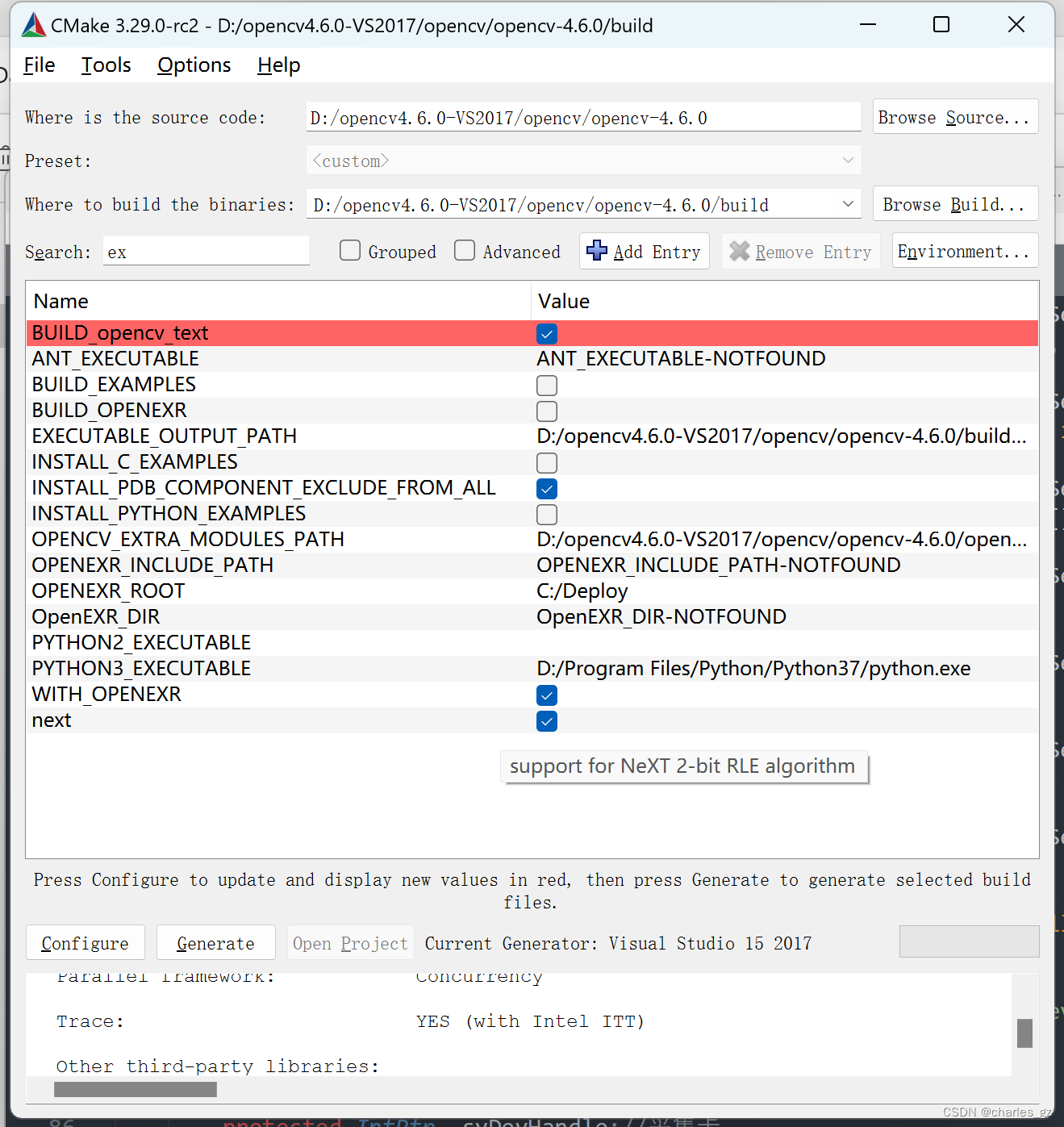
Task: Enable the INSTALL_PYTHON_EXAMPLES checkbox
Action: 547,515
